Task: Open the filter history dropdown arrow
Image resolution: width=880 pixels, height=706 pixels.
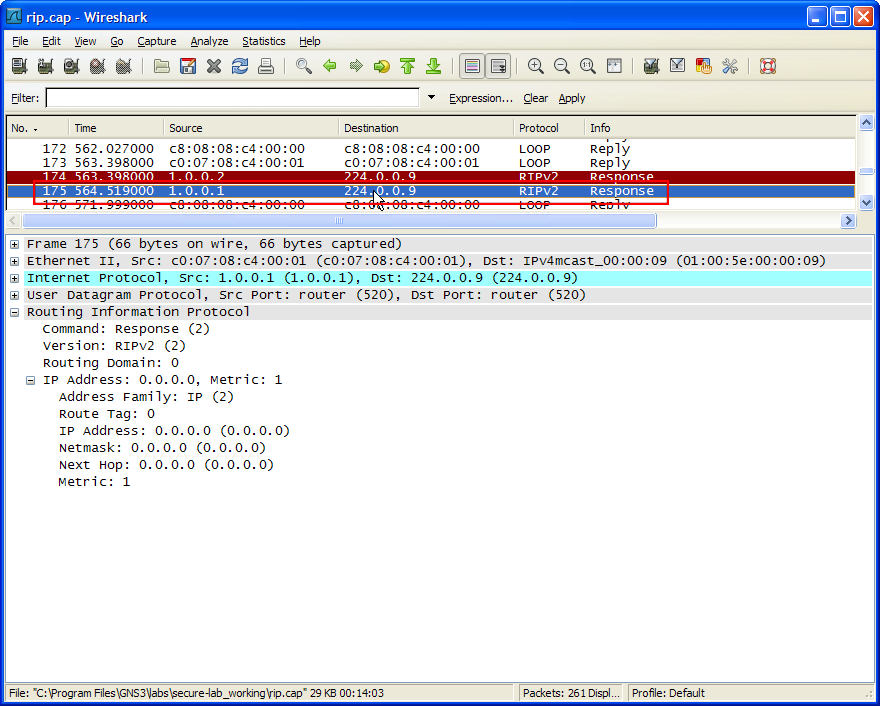Action: (x=431, y=97)
